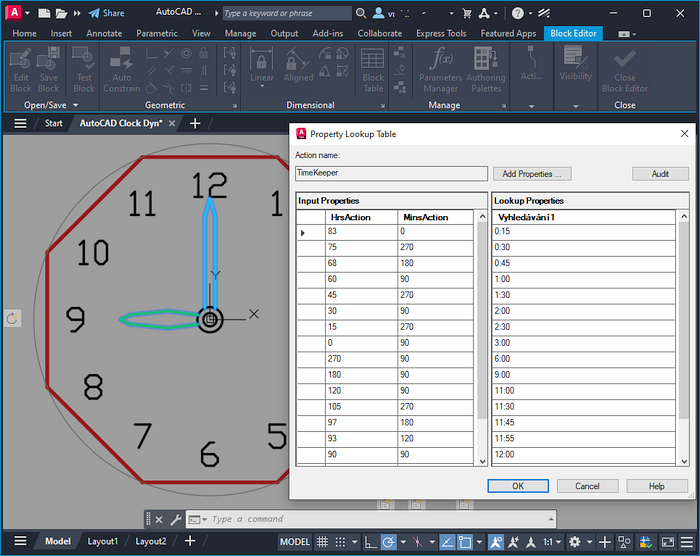Click the New file icon
Image resolution: width=700 pixels, height=556 pixels.
click(44, 13)
